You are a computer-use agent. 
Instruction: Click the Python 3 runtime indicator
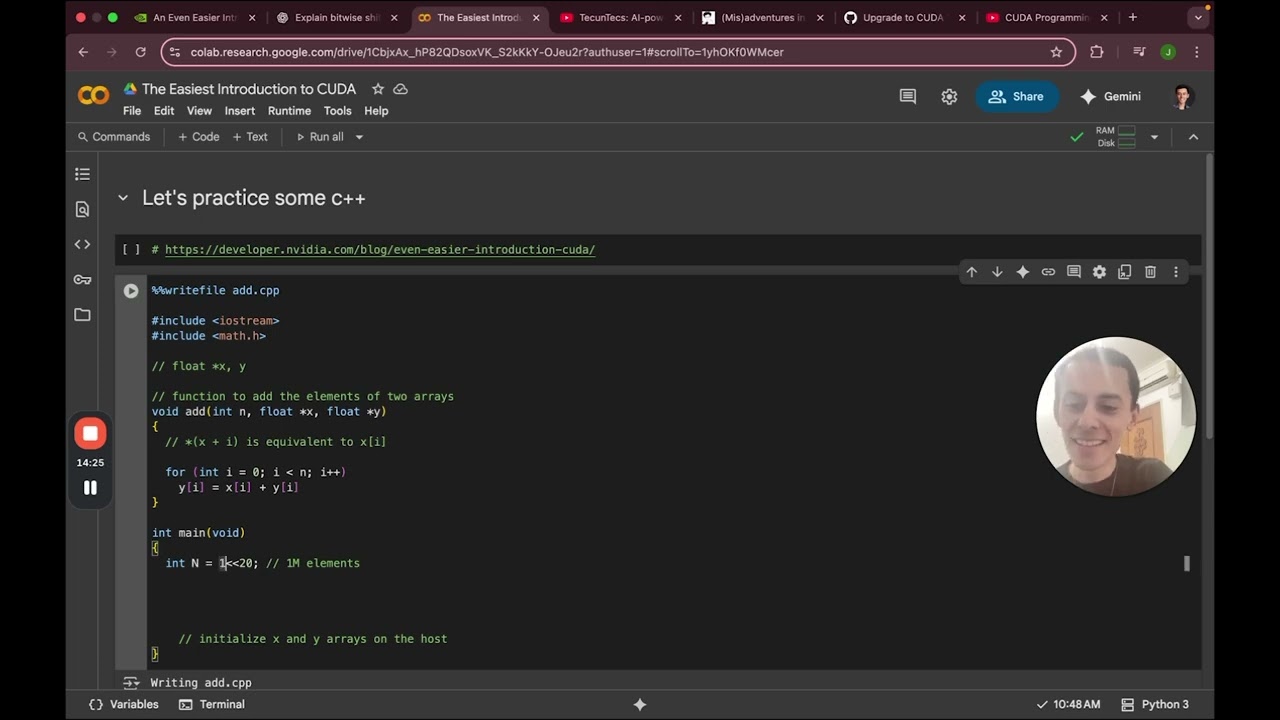pyautogui.click(x=1155, y=704)
